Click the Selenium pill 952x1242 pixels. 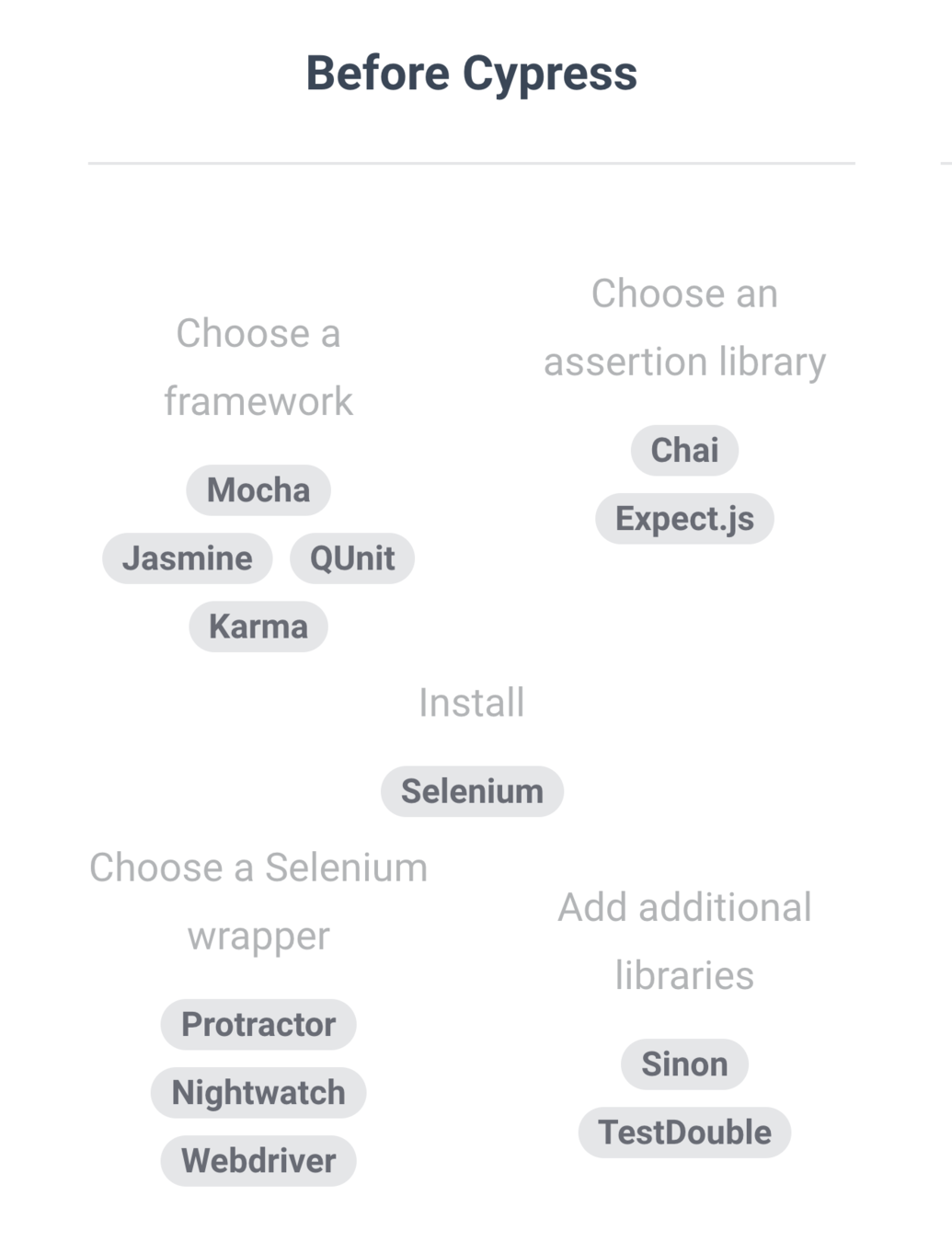point(472,791)
